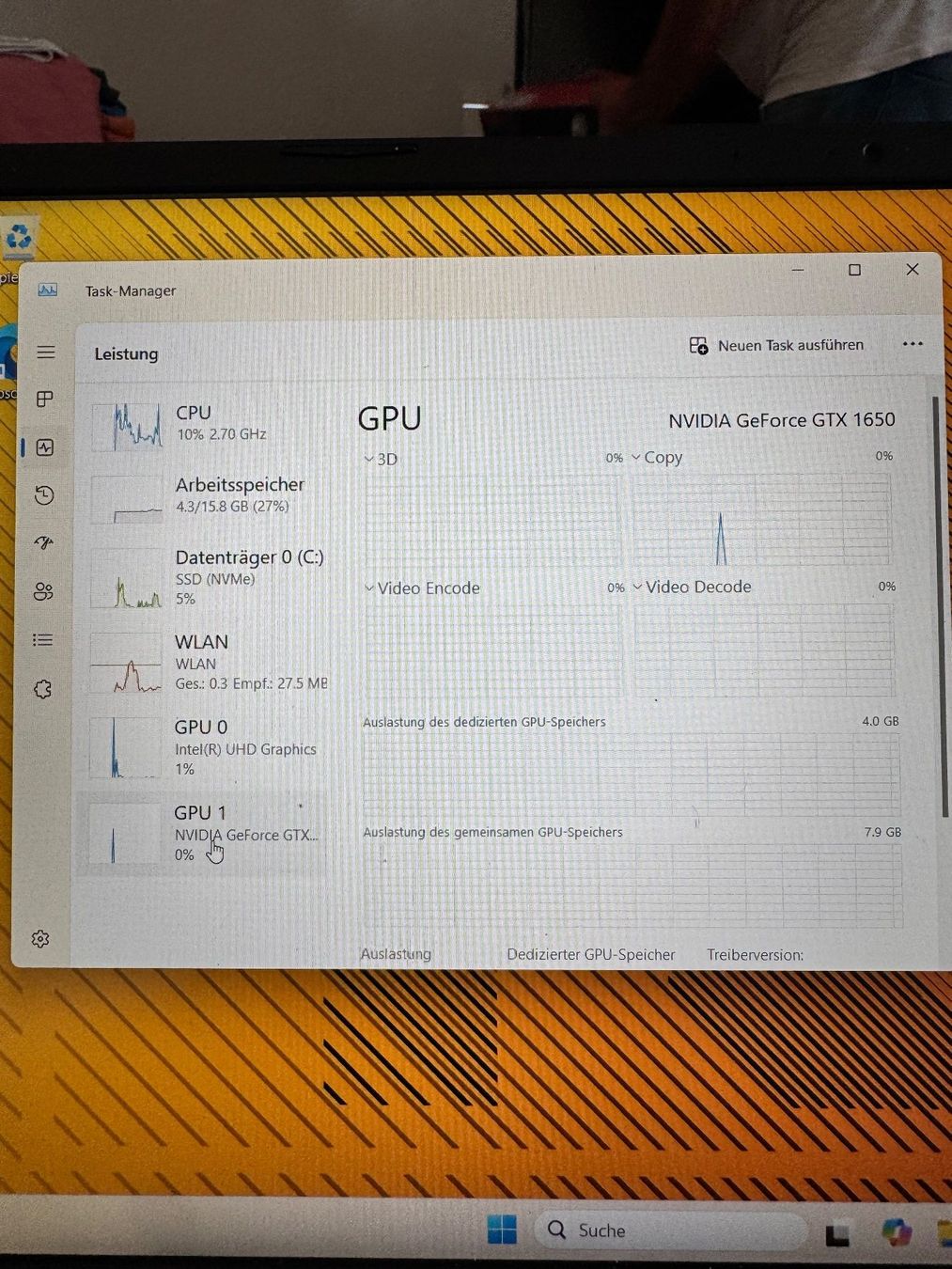
Task: Click the GPU 0 thumbnail graph
Action: click(124, 748)
